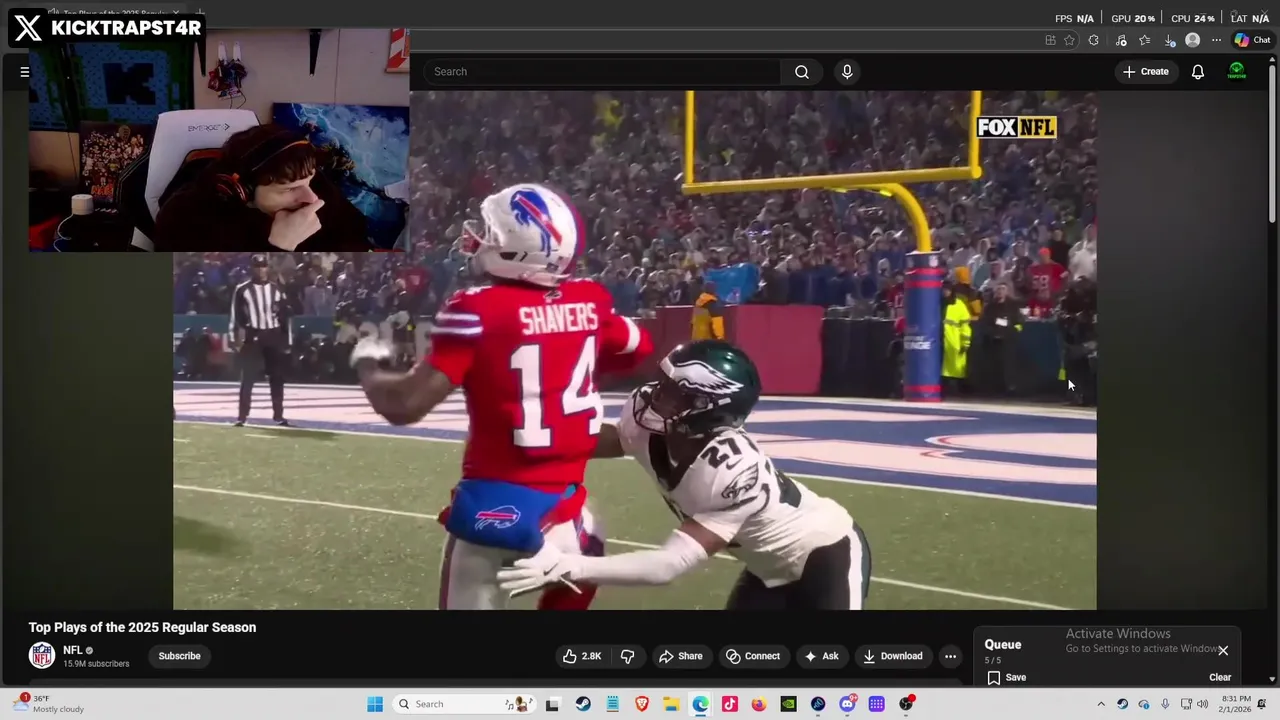Click the YouTube search input field
The width and height of the screenshot is (1280, 720).
[x=602, y=72]
